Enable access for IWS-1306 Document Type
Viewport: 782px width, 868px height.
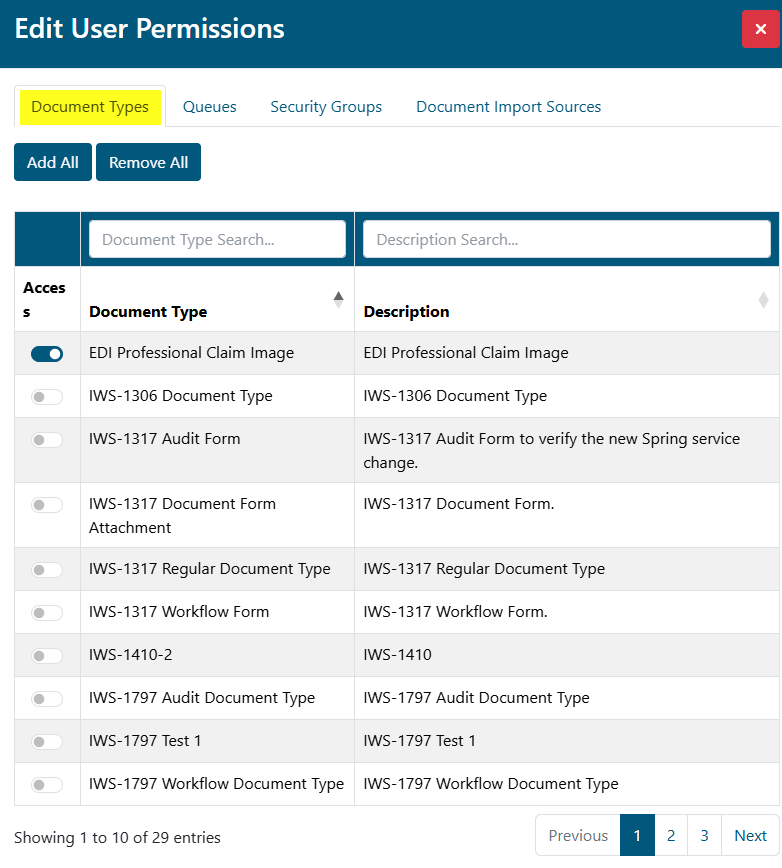(x=47, y=397)
